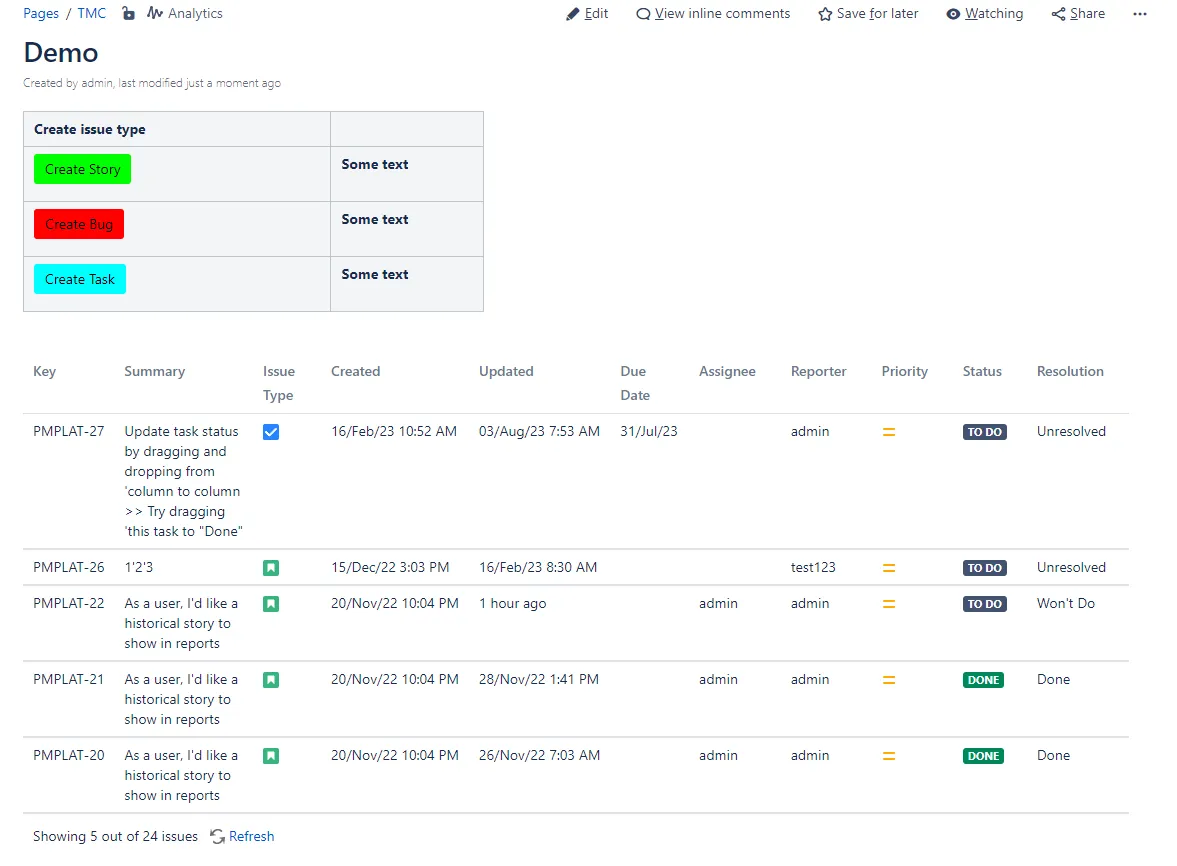Click medium priority icon for PMPLAT-22
Image resolution: width=1177 pixels, height=866 pixels.
coord(889,604)
